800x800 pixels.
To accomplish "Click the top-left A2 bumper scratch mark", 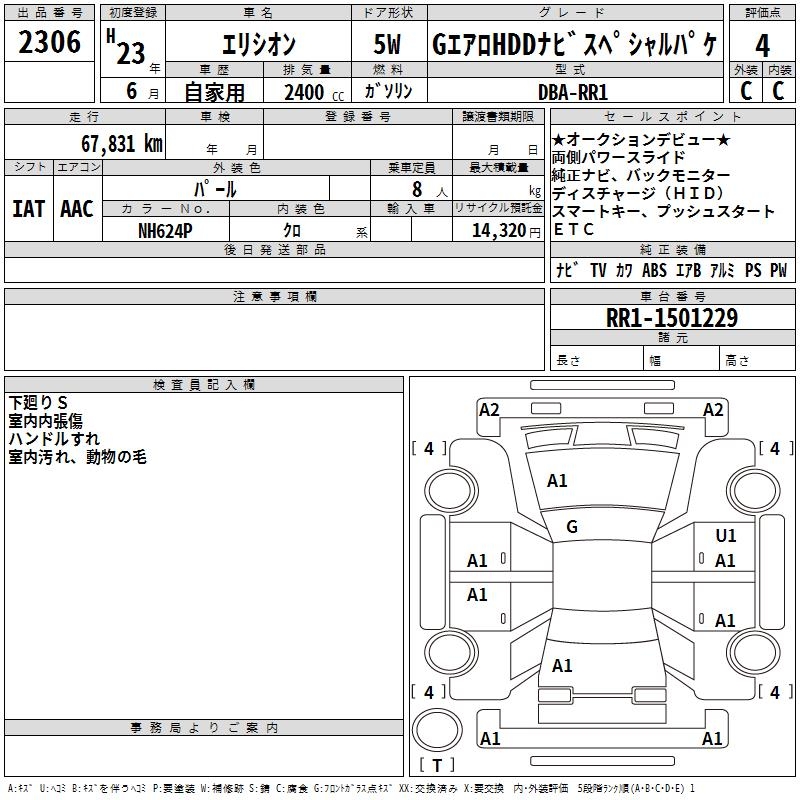I will click(x=489, y=409).
